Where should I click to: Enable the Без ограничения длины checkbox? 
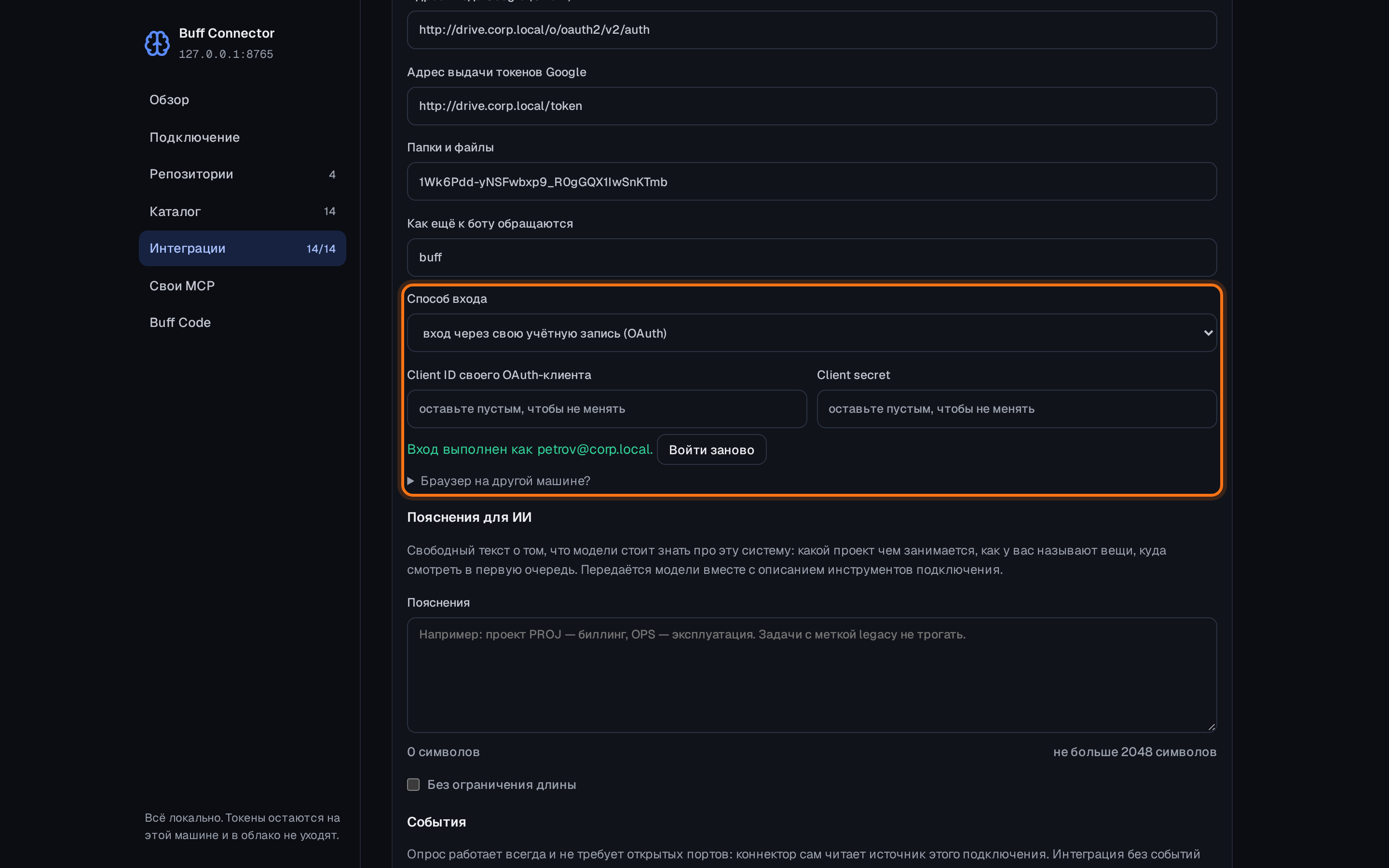pos(413,785)
